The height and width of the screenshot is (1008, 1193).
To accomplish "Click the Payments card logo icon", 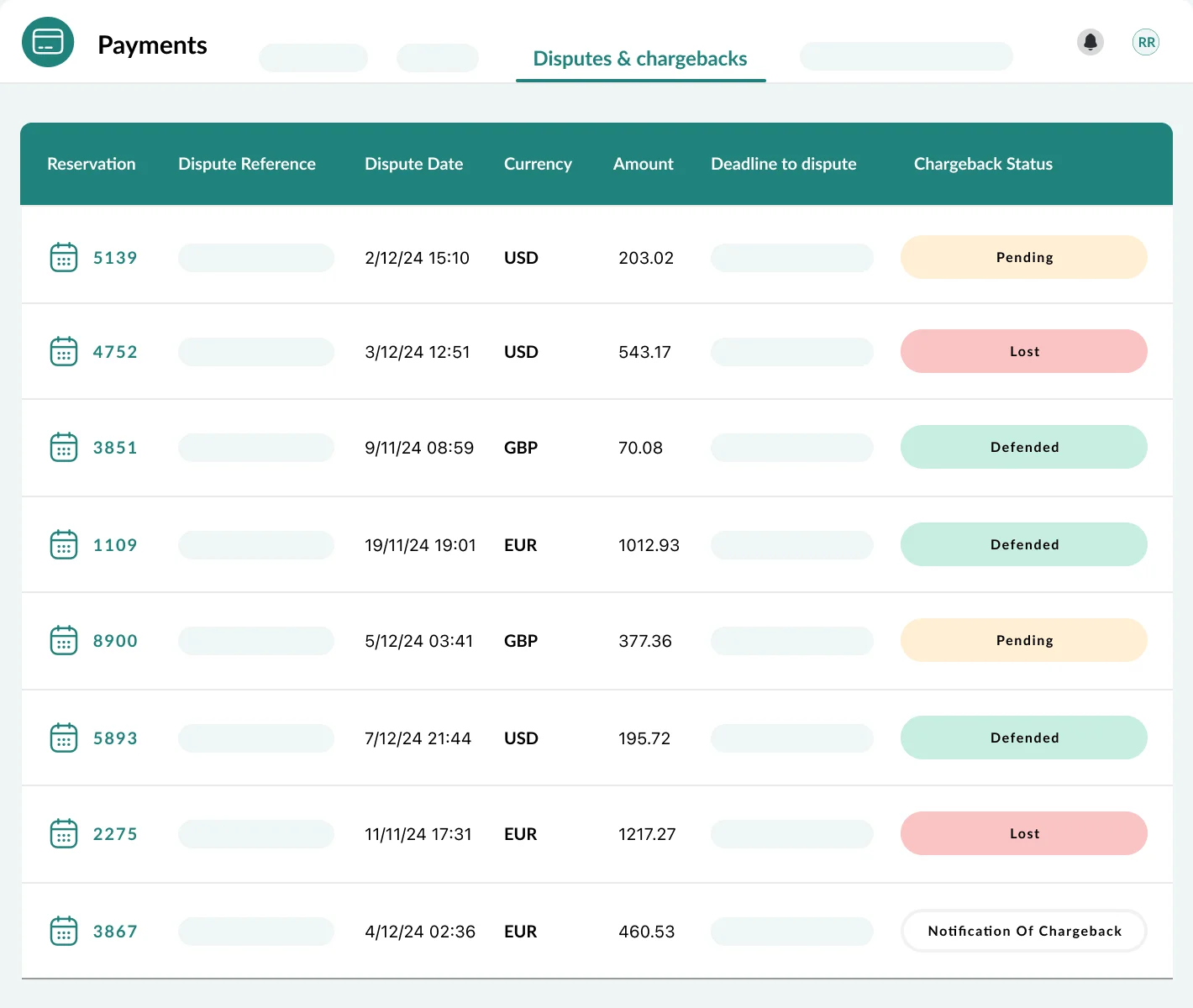I will (48, 42).
